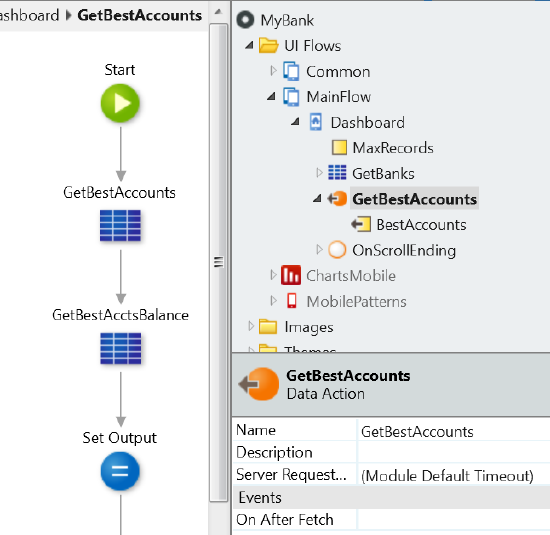Click the MyBank module circle icon

(245, 20)
